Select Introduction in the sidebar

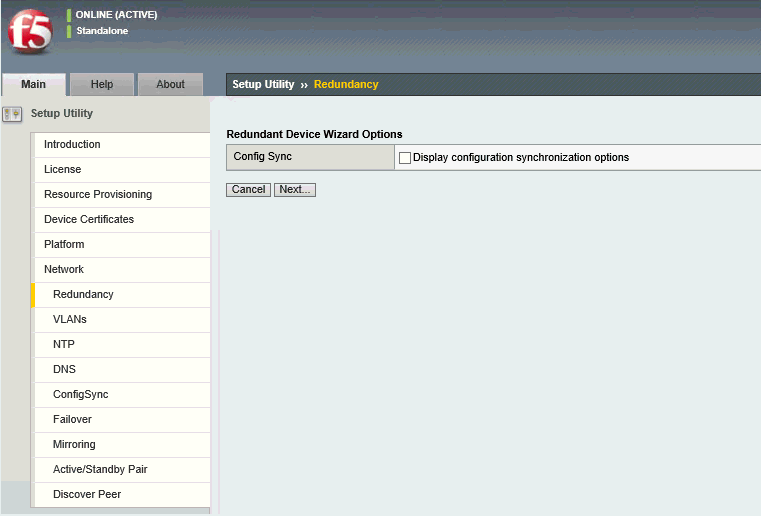pyautogui.click(x=72, y=145)
